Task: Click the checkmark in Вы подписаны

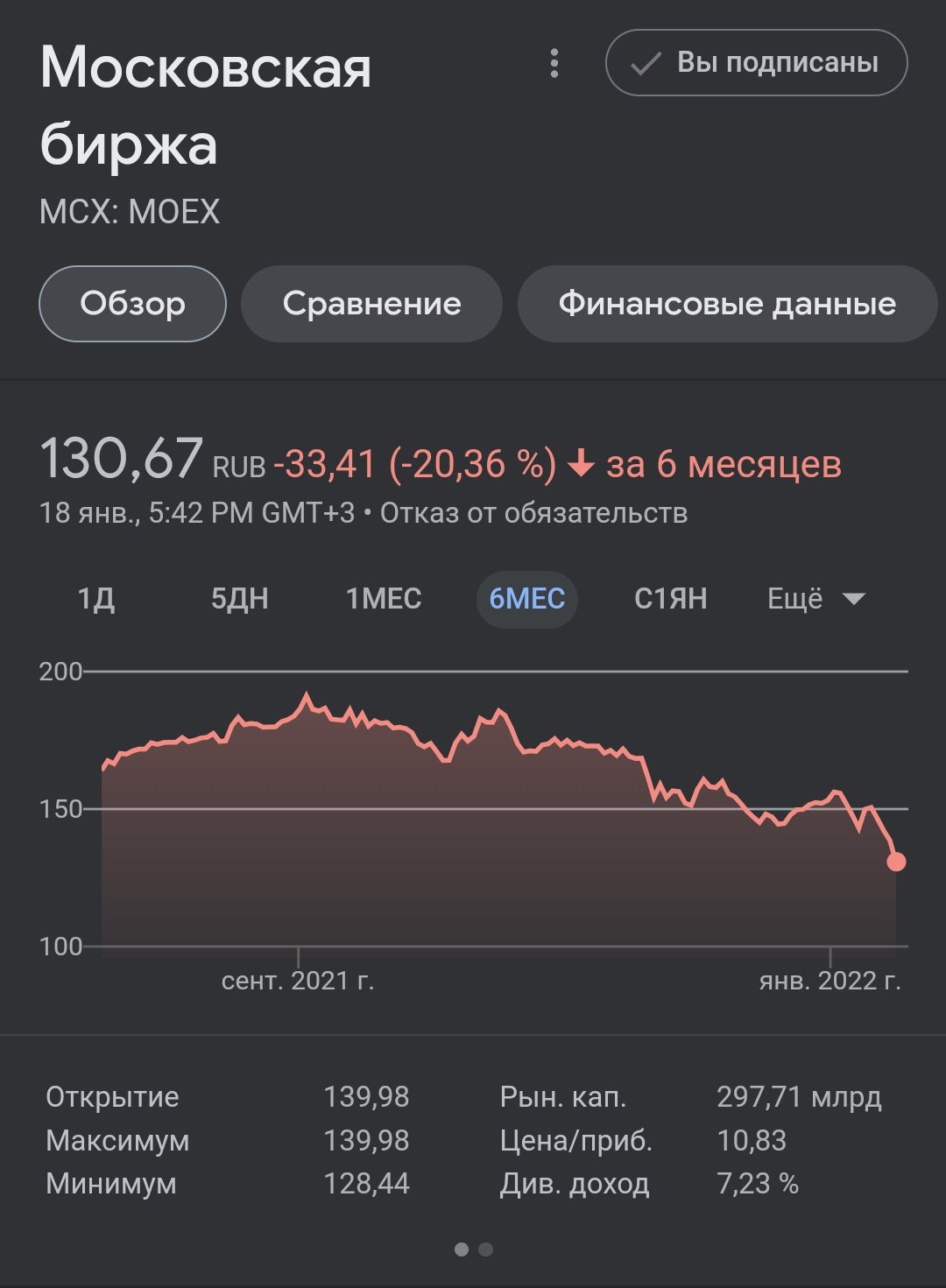Action: (x=646, y=64)
